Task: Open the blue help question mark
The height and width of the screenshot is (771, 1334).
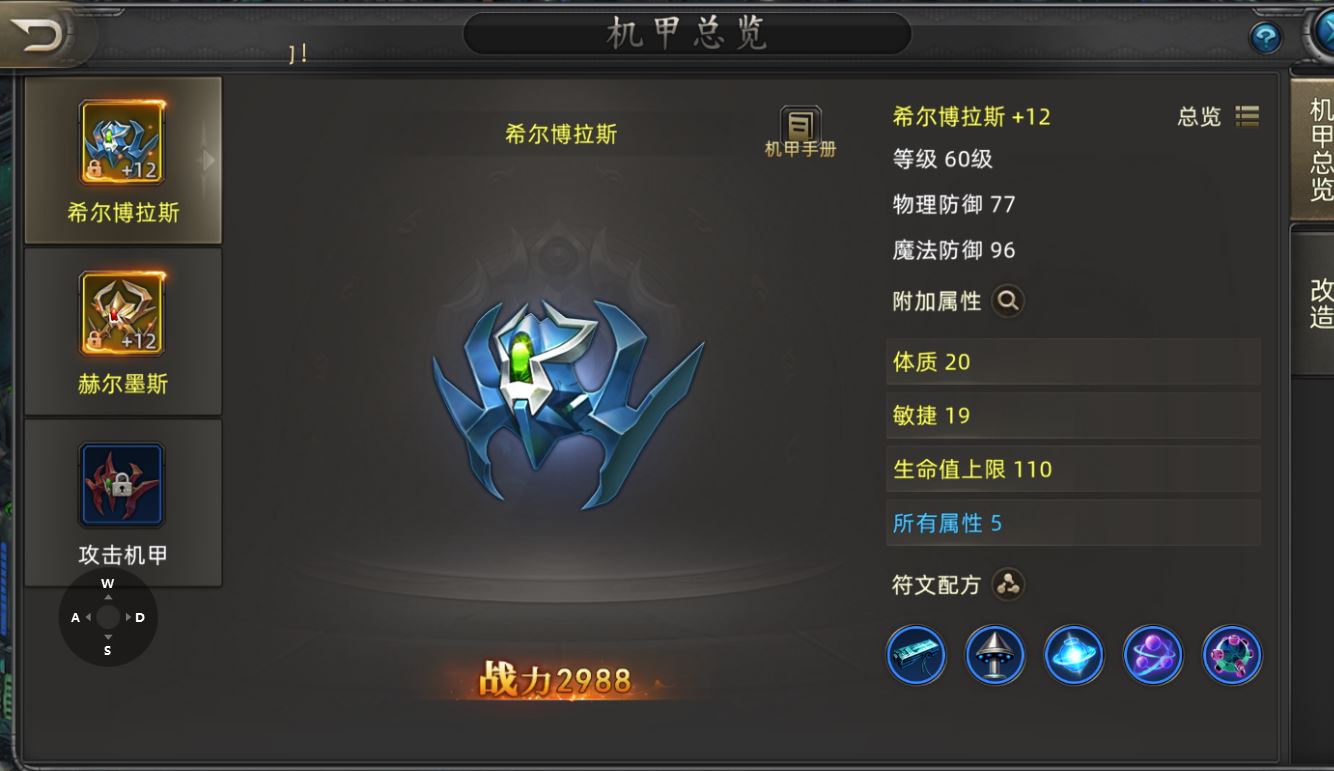Action: [1265, 38]
